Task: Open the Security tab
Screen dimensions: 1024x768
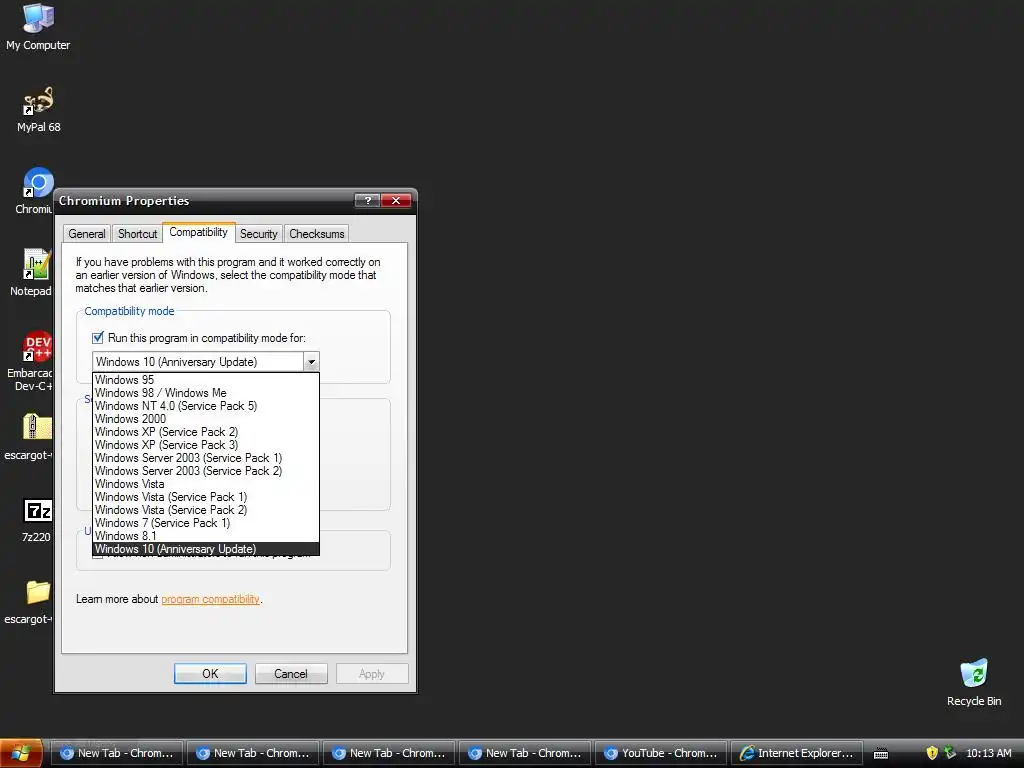Action: pyautogui.click(x=259, y=234)
